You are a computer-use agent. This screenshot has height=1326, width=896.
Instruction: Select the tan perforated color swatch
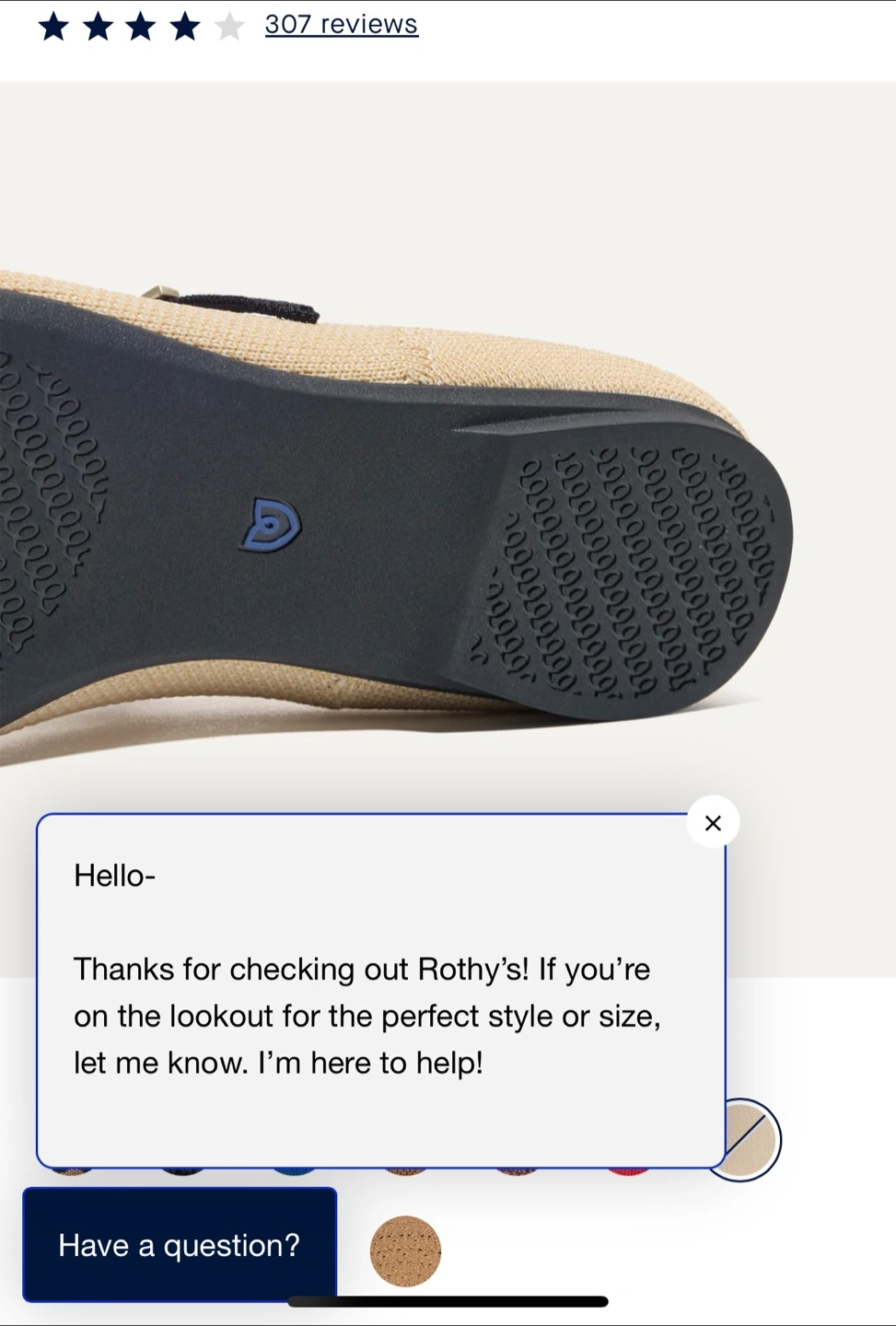tap(405, 1250)
